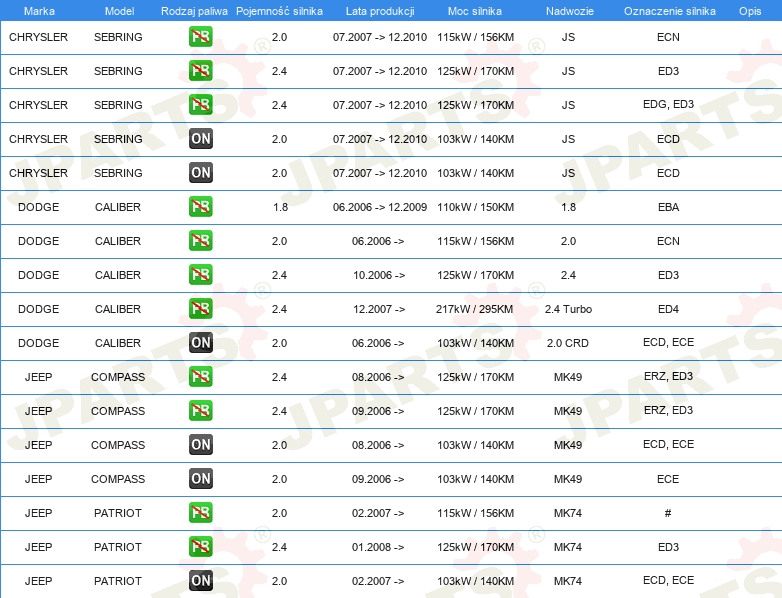Select the Opis column header
Viewport: 782px width, 598px height.
pos(749,10)
